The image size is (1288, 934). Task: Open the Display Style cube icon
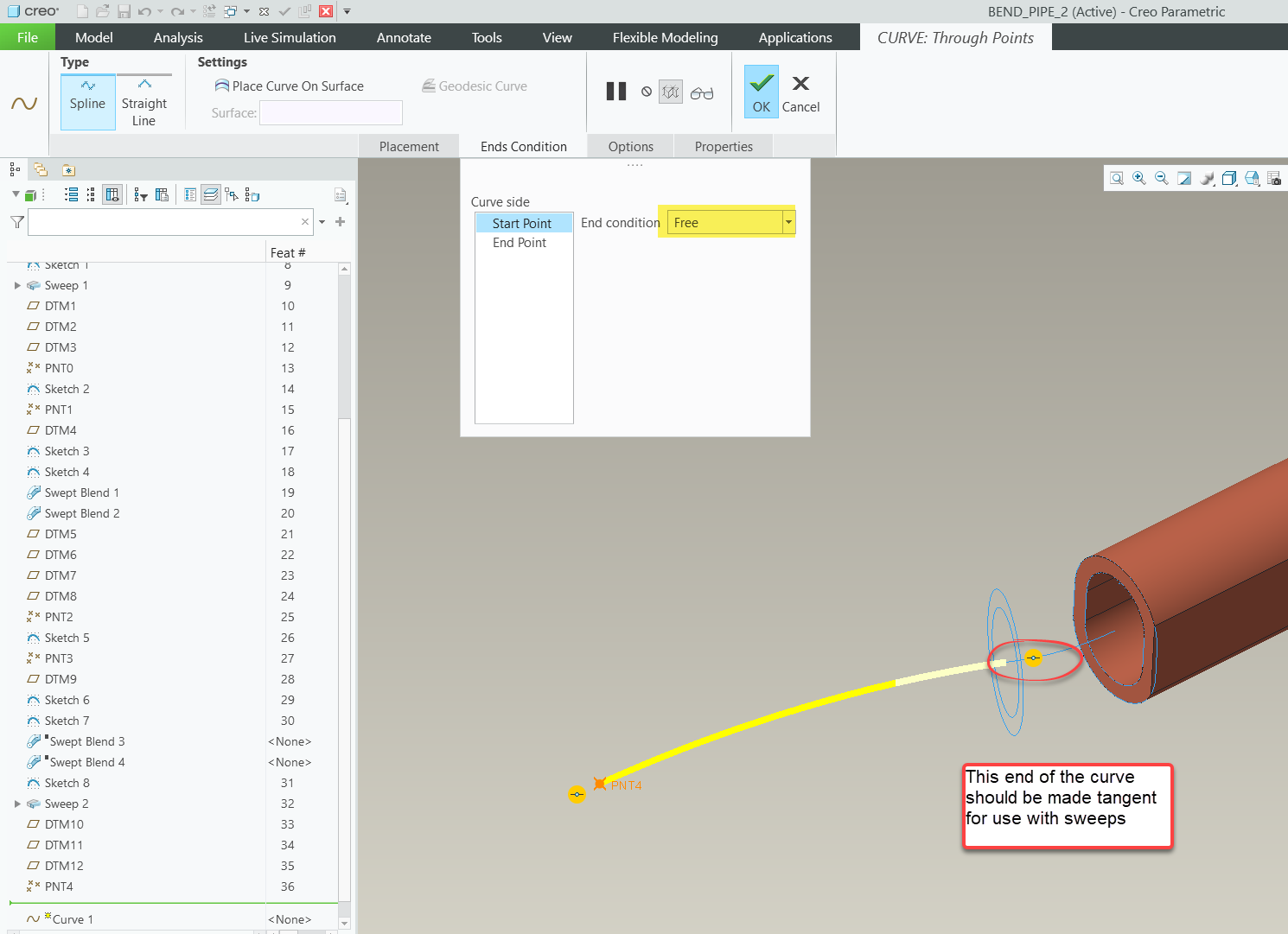click(1228, 178)
